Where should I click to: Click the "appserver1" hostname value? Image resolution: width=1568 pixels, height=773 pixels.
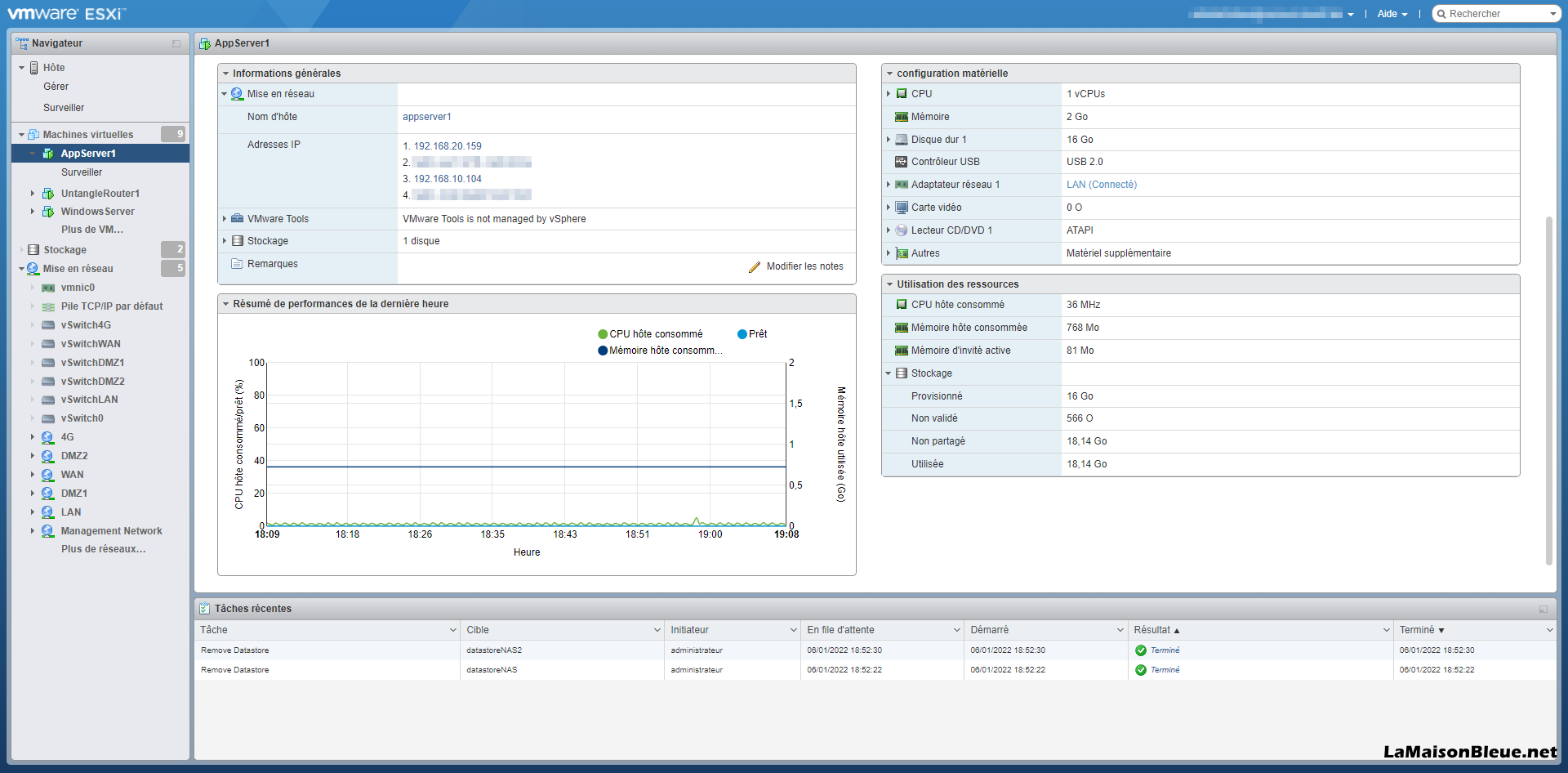426,117
